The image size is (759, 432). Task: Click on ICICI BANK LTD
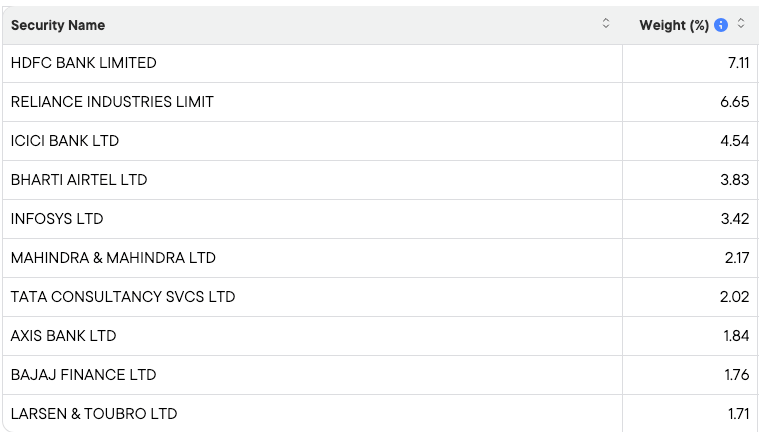click(x=65, y=141)
